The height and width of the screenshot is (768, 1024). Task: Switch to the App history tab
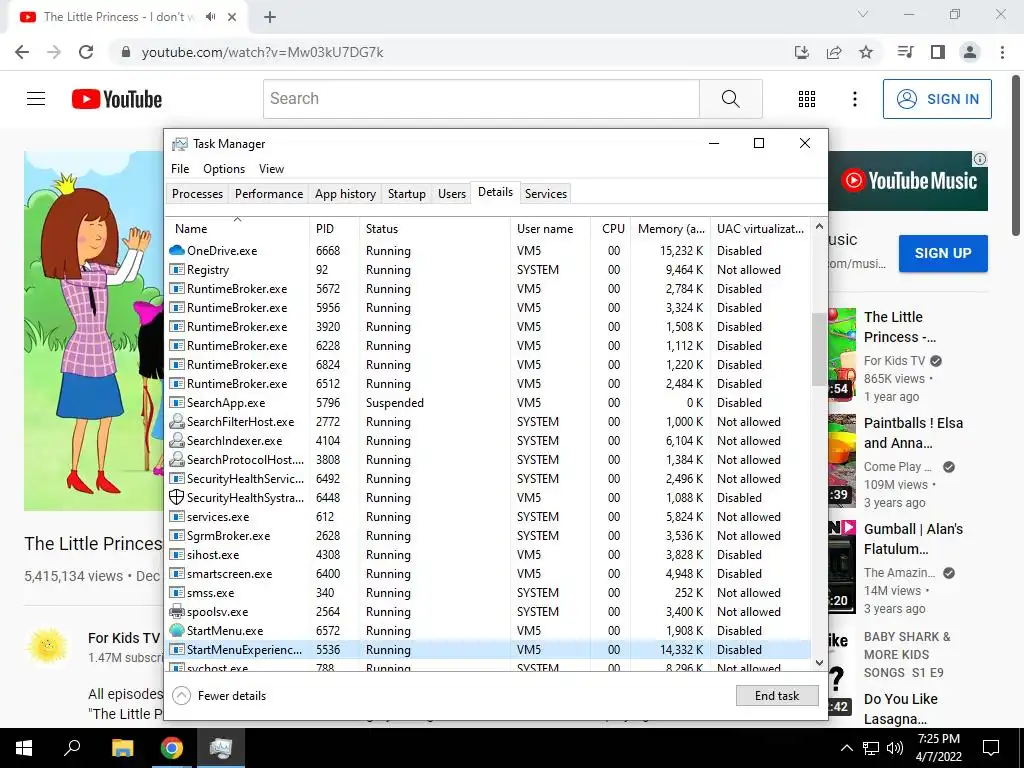pyautogui.click(x=345, y=194)
